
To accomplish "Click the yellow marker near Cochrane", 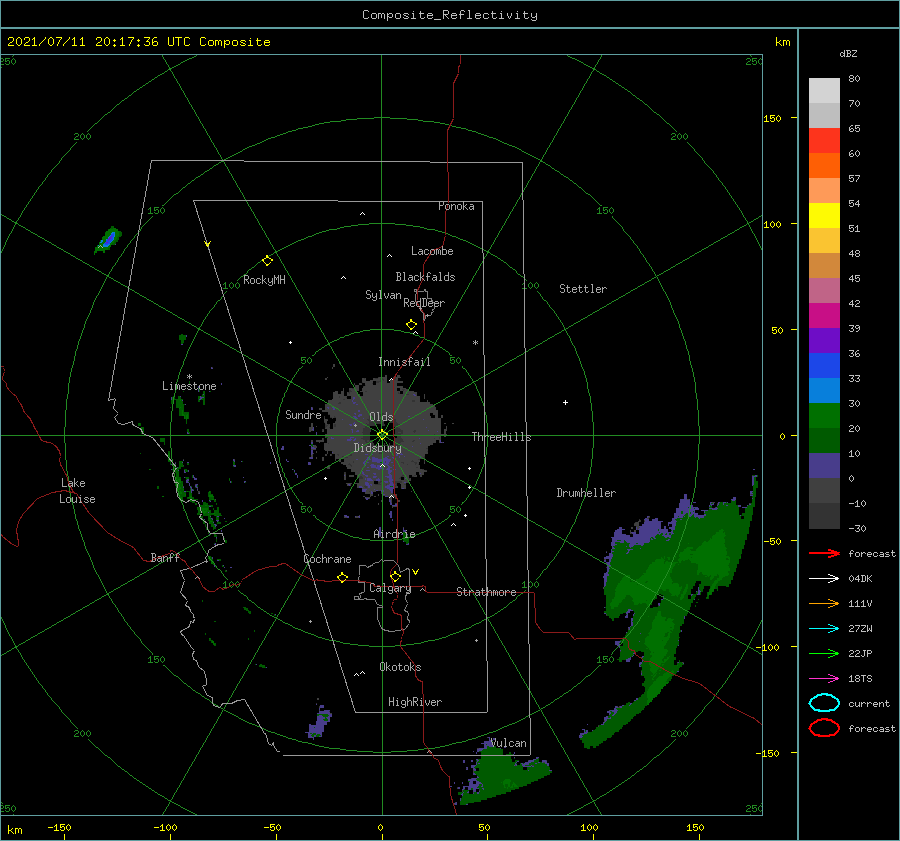I will pos(342,577).
